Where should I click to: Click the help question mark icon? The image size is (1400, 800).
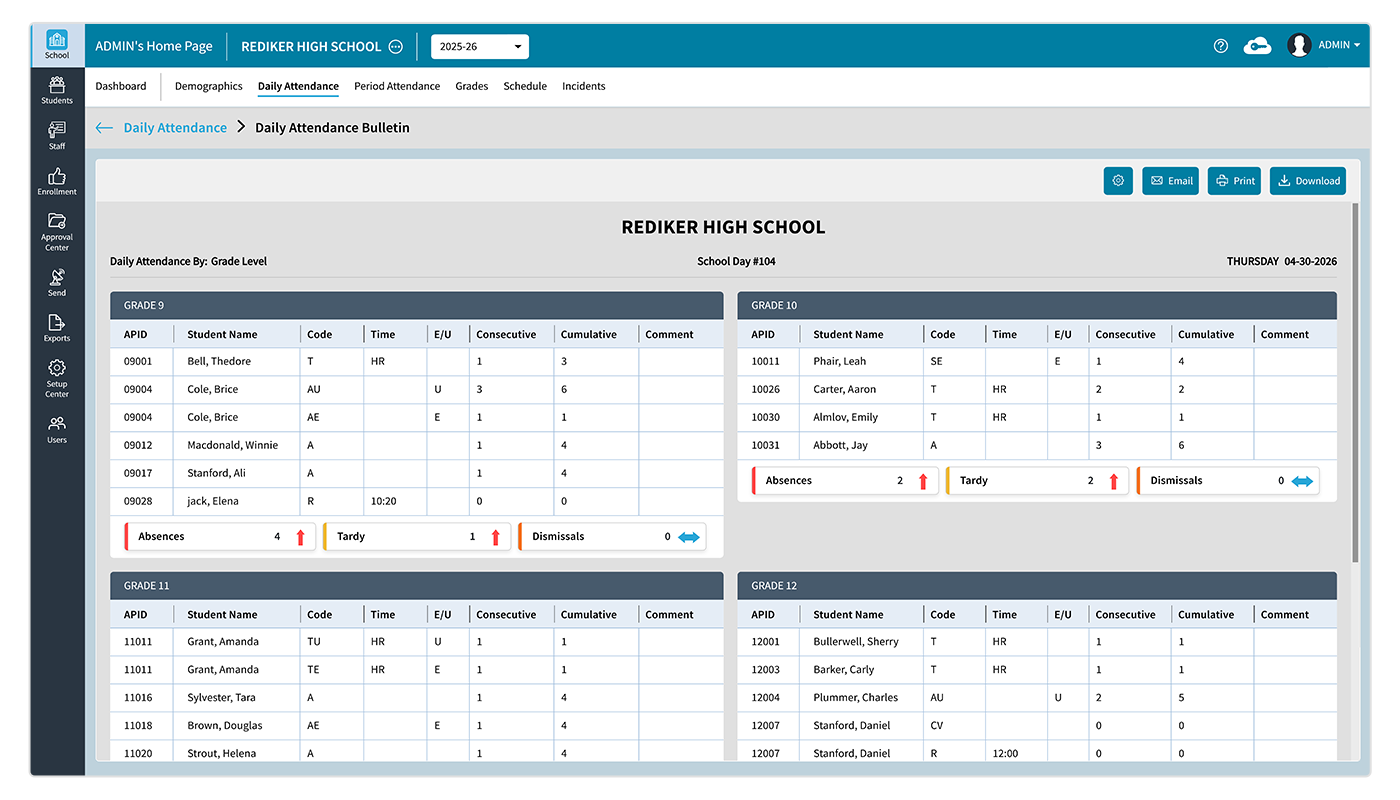1220,46
